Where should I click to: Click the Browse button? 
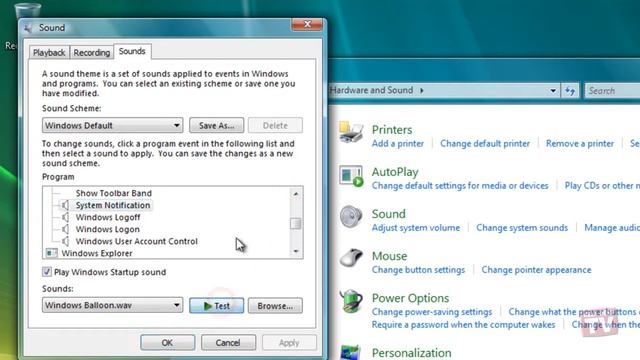point(275,306)
